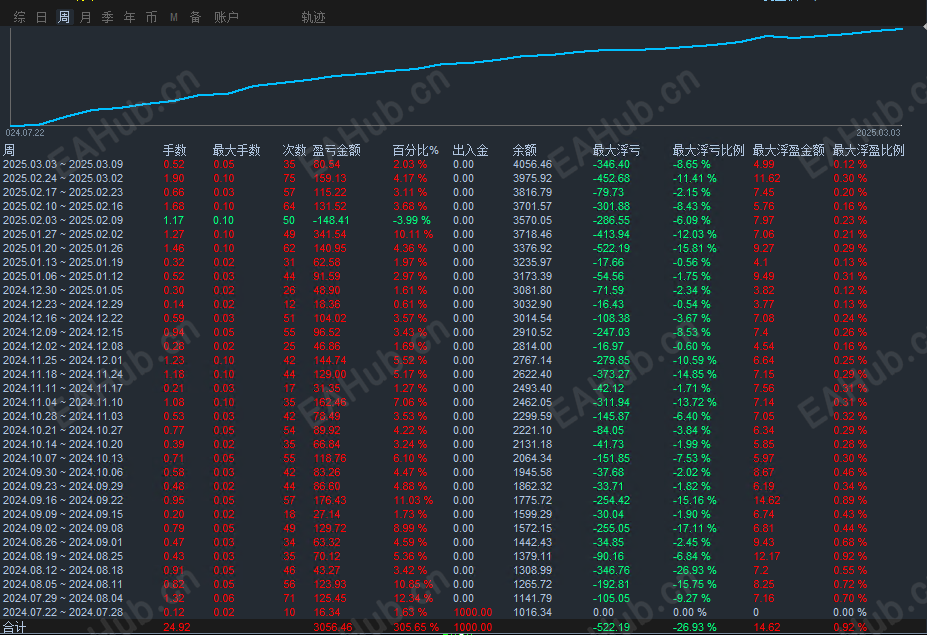The width and height of the screenshot is (927, 635).
Task: Click the 12.34 % percentage cell
Action: pyautogui.click(x=413, y=598)
